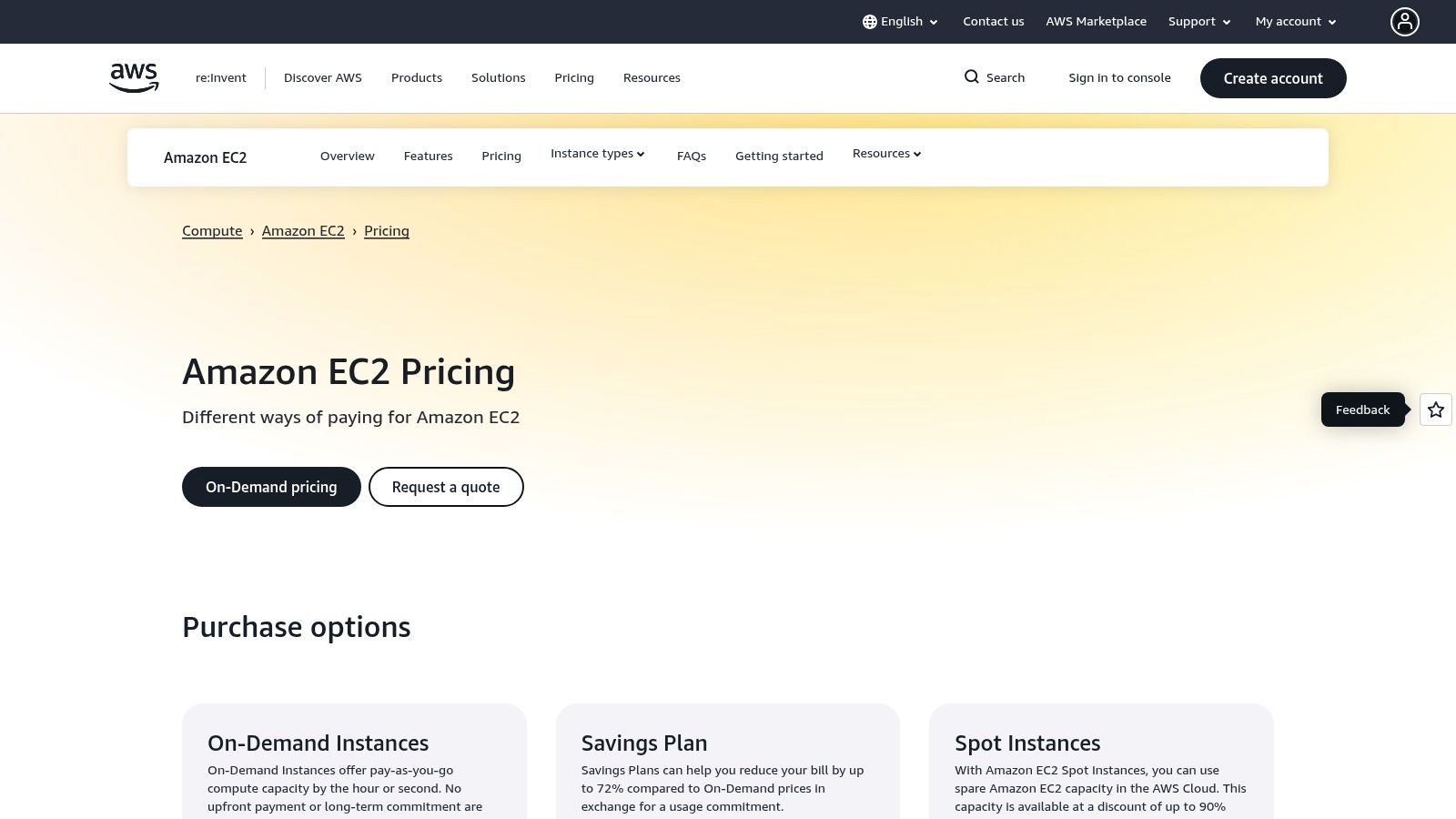The height and width of the screenshot is (819, 1456).
Task: Click the star favorite icon
Action: coord(1435,409)
